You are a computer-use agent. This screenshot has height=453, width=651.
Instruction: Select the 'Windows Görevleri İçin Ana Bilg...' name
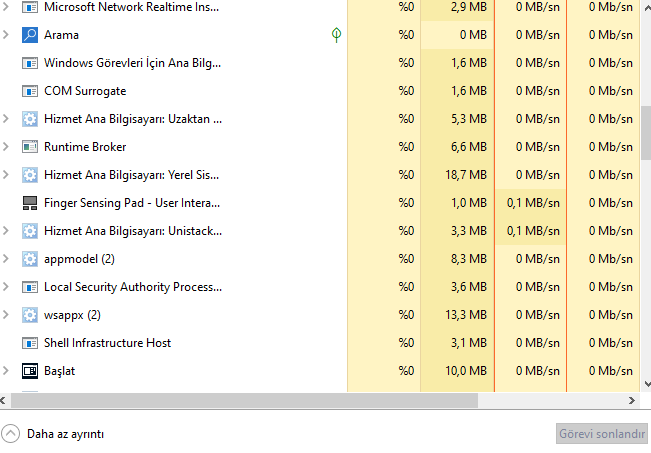point(132,63)
